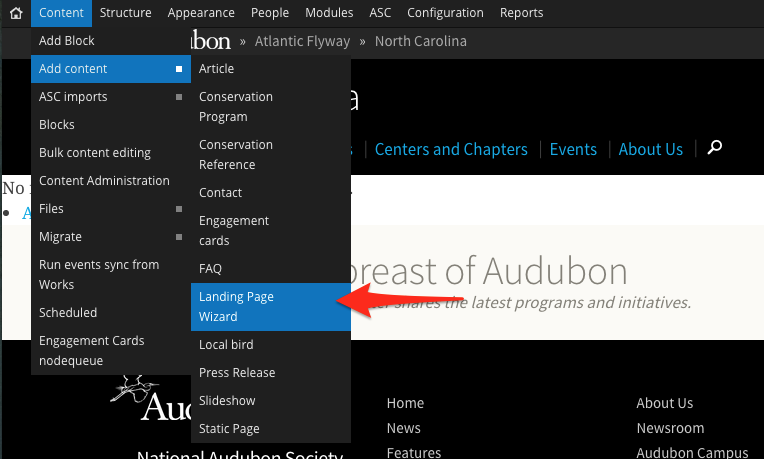Image resolution: width=764 pixels, height=459 pixels.
Task: Select Bulk content editing menu item
Action: point(111,153)
